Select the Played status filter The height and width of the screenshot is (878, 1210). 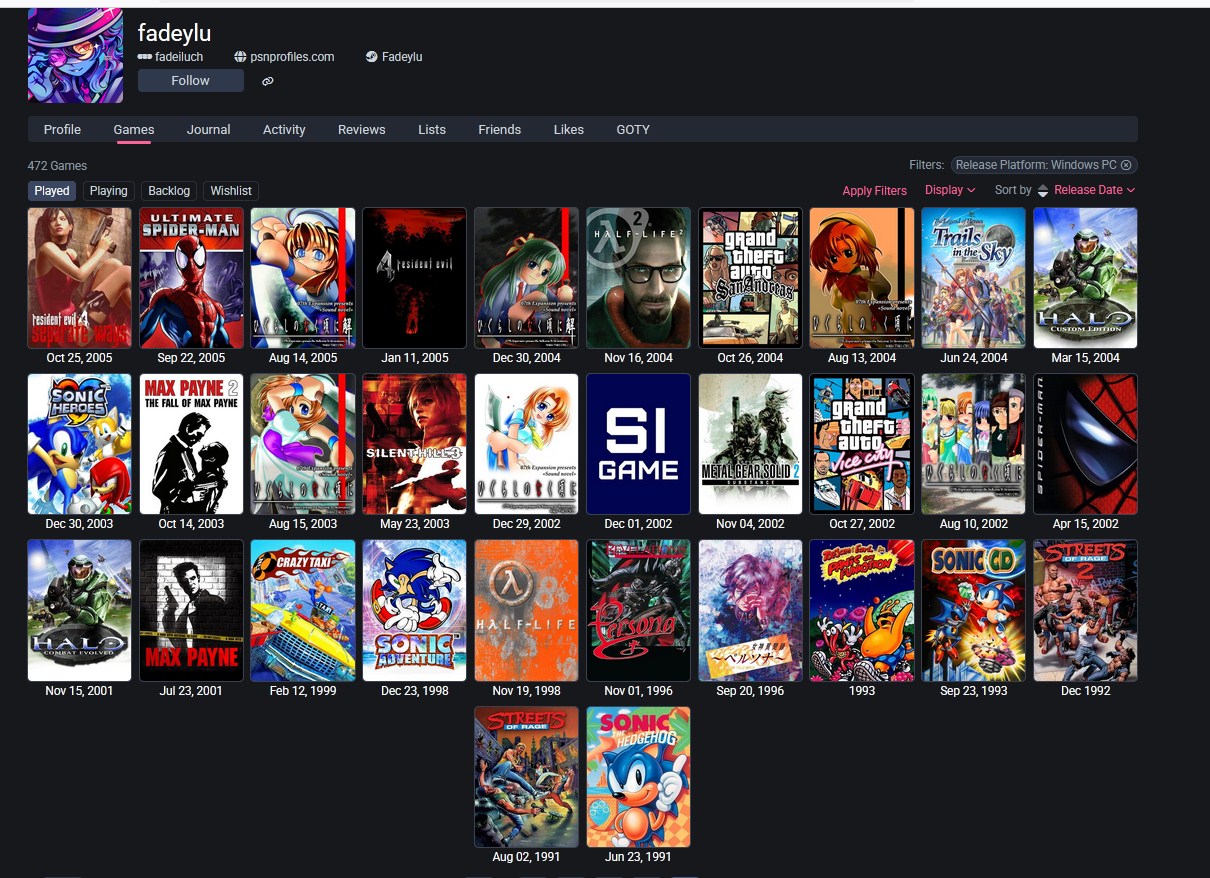[x=52, y=191]
